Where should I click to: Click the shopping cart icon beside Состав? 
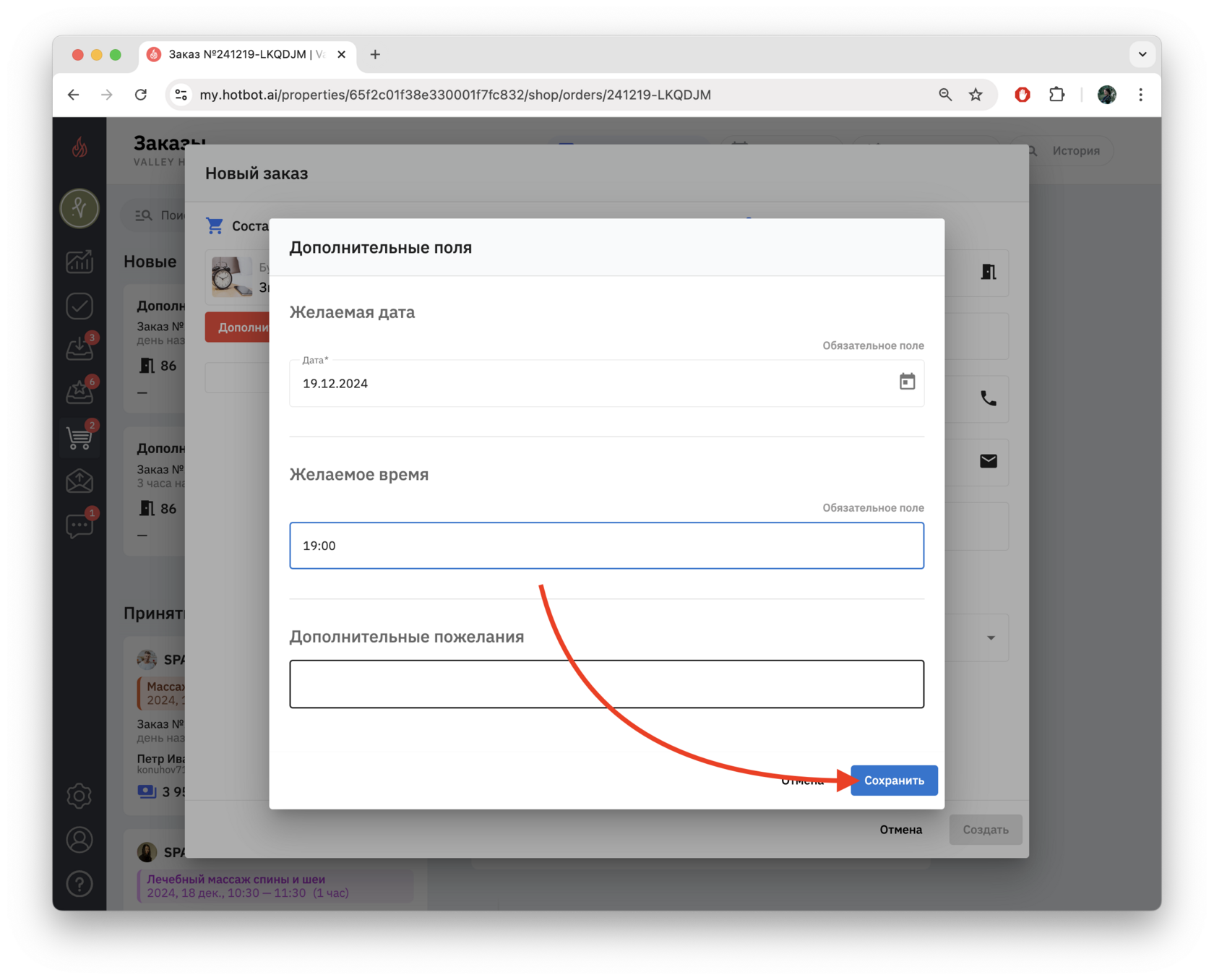pos(215,226)
